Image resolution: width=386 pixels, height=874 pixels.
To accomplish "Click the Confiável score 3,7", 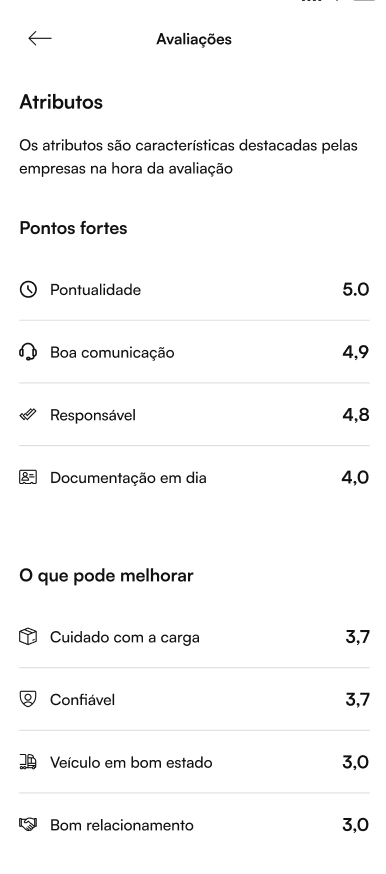I will coord(357,700).
